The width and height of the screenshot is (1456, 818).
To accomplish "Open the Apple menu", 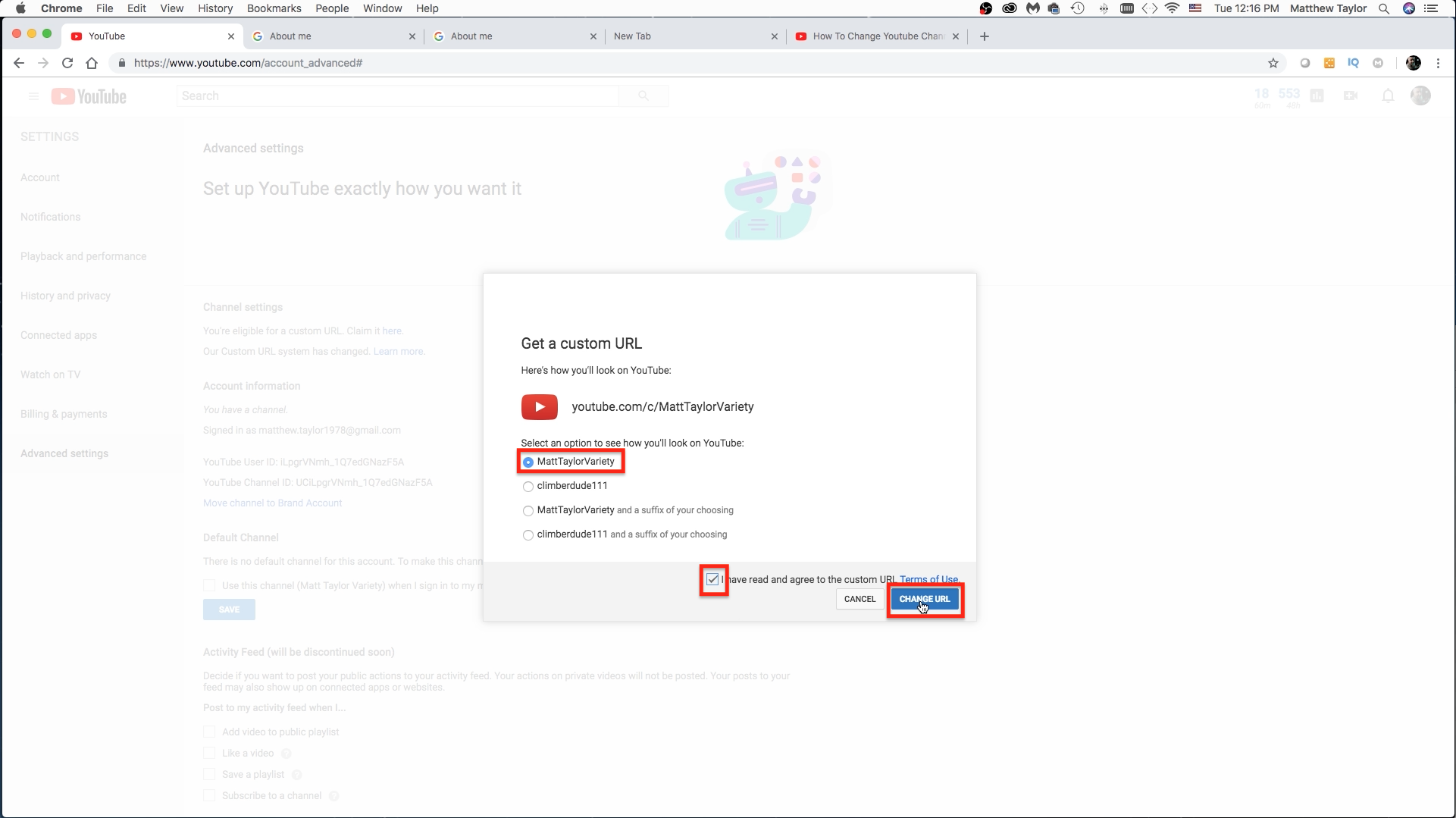I will coord(20,8).
